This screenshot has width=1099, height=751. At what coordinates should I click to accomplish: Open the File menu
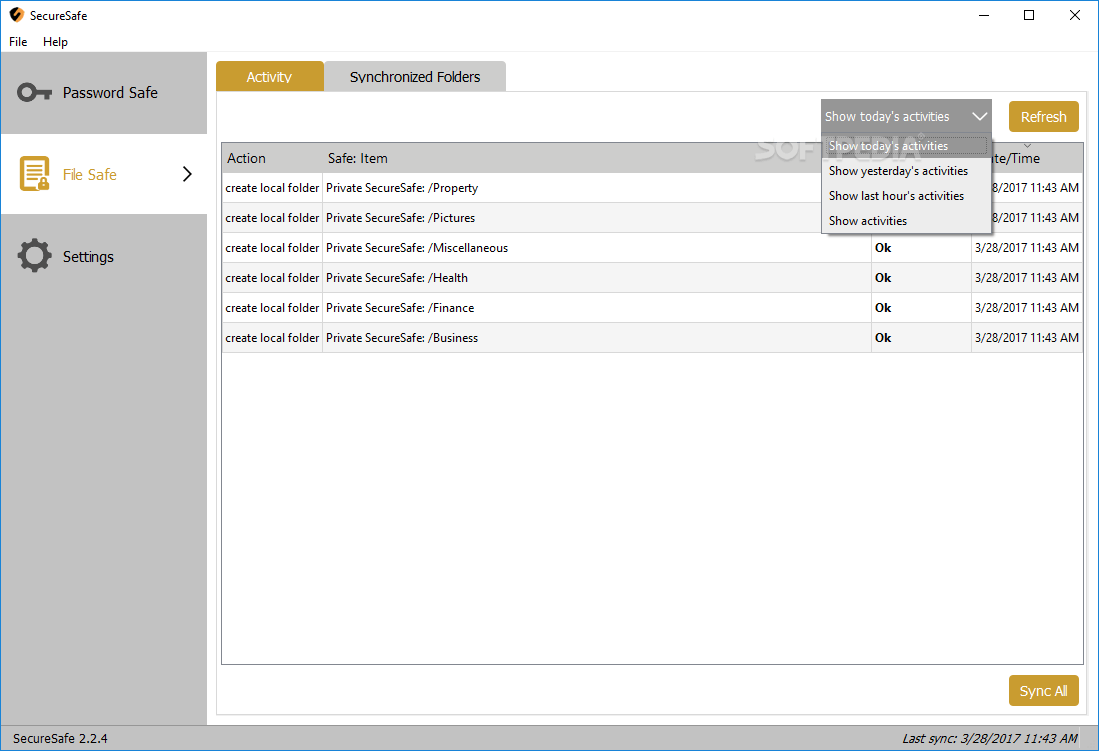click(18, 41)
